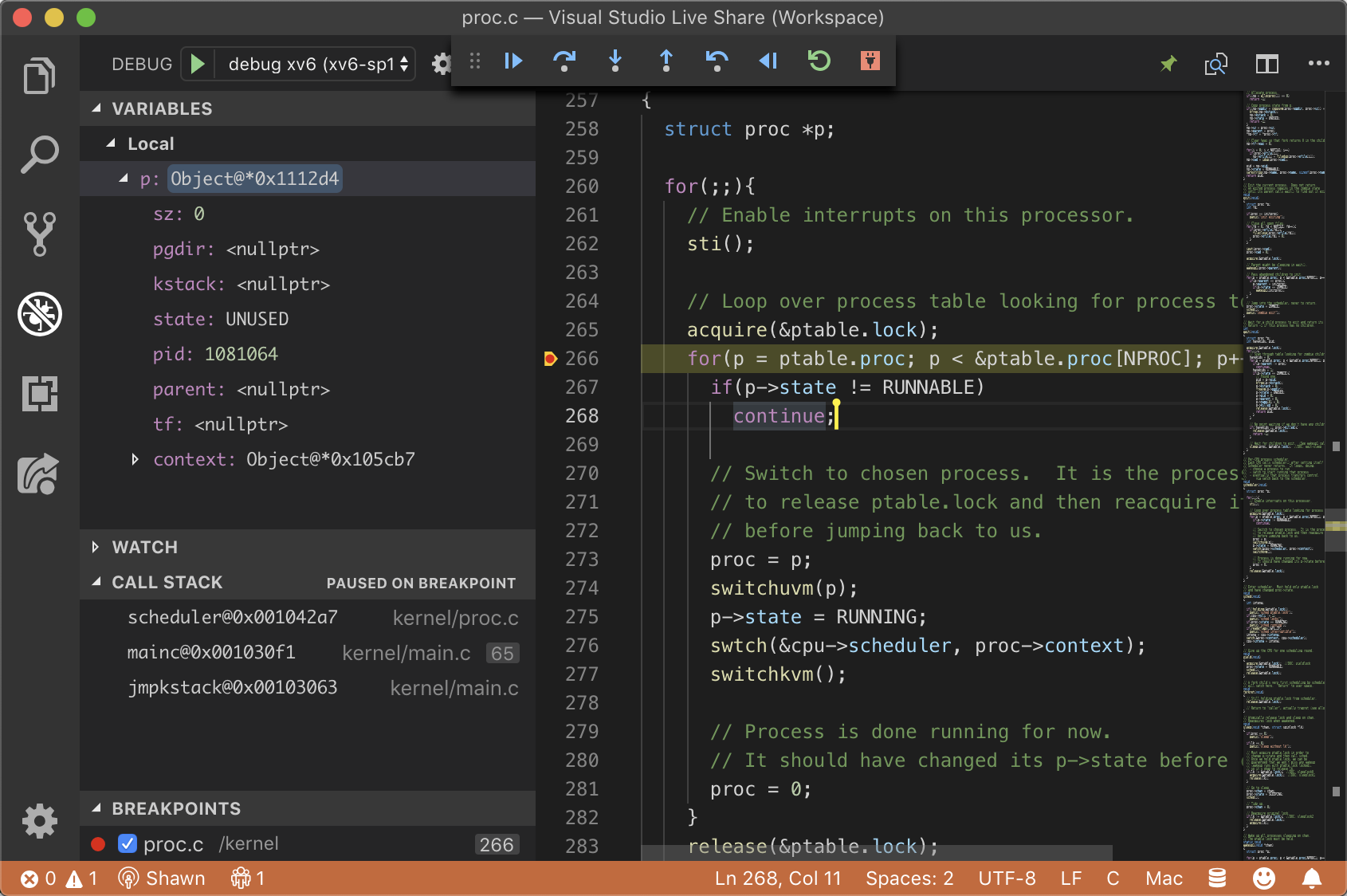Toggle the breakpoint marker on line 266
The height and width of the screenshot is (896, 1347).
[x=550, y=359]
